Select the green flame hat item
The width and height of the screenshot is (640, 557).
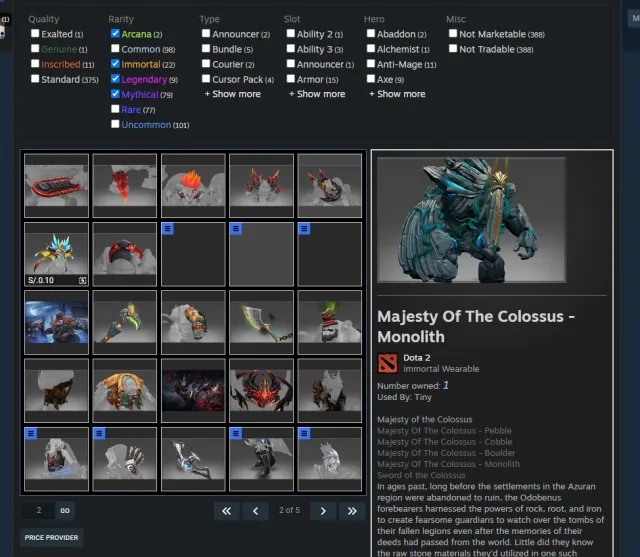(330, 322)
